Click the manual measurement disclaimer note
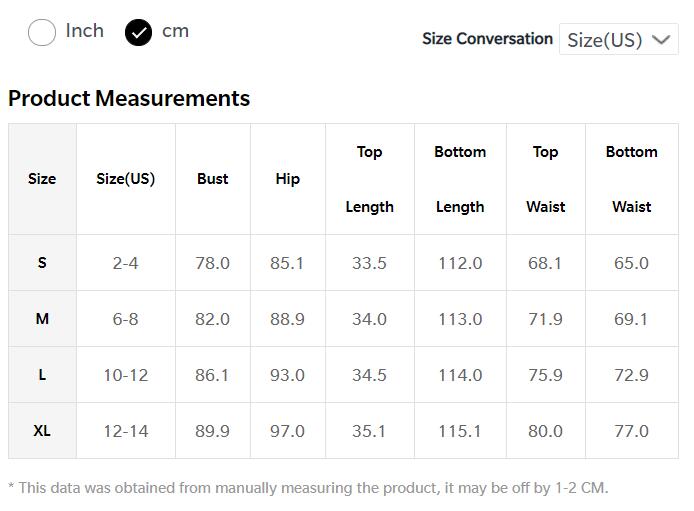The image size is (694, 511). point(308,488)
